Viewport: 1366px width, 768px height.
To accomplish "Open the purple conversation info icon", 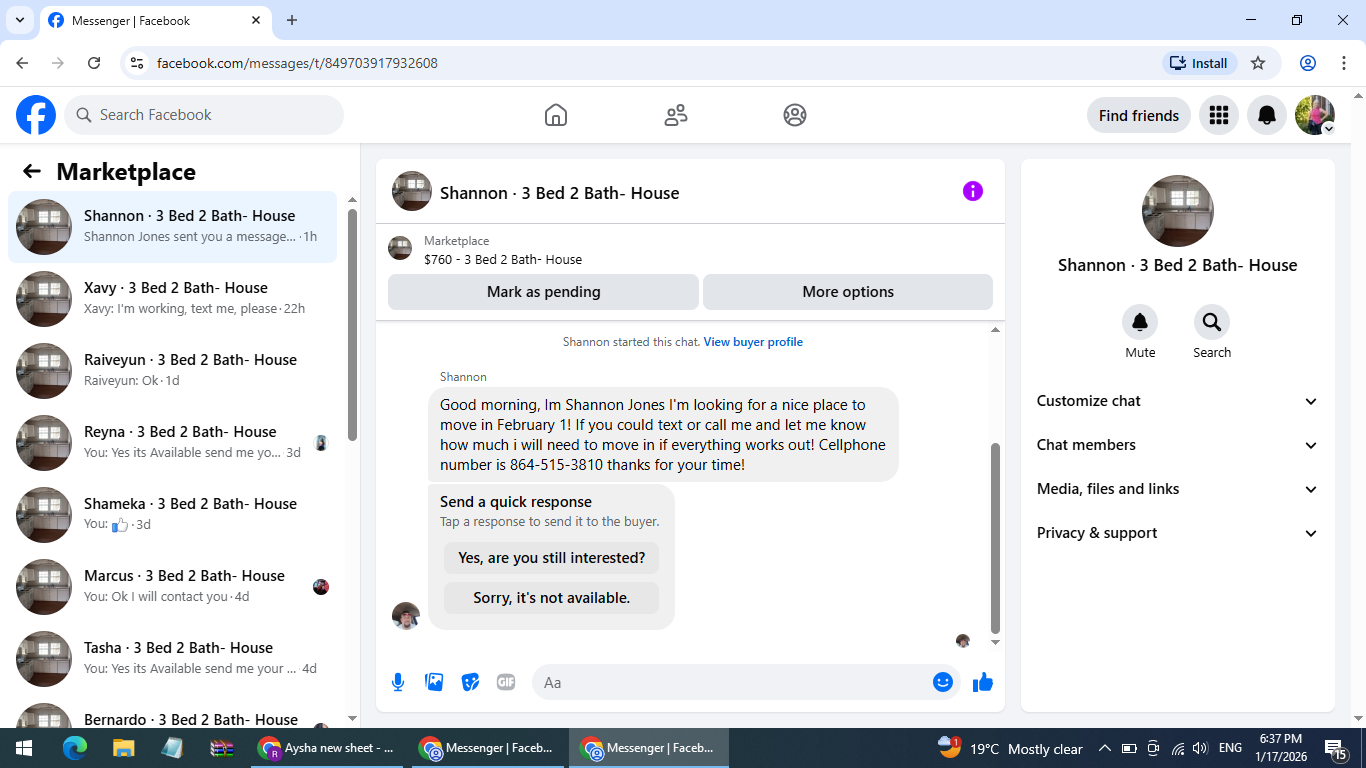I will 973,191.
